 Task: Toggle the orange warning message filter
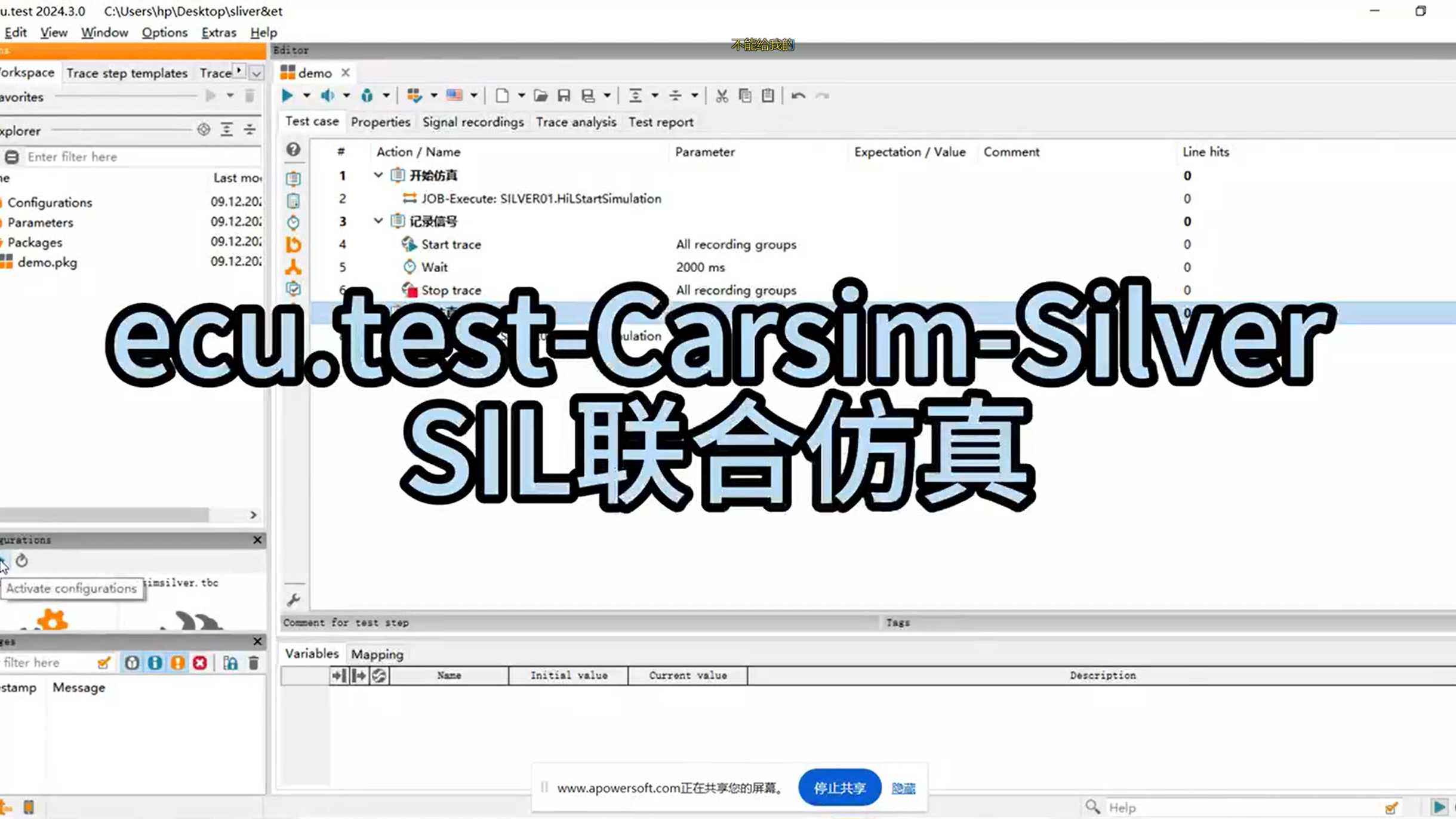point(177,663)
